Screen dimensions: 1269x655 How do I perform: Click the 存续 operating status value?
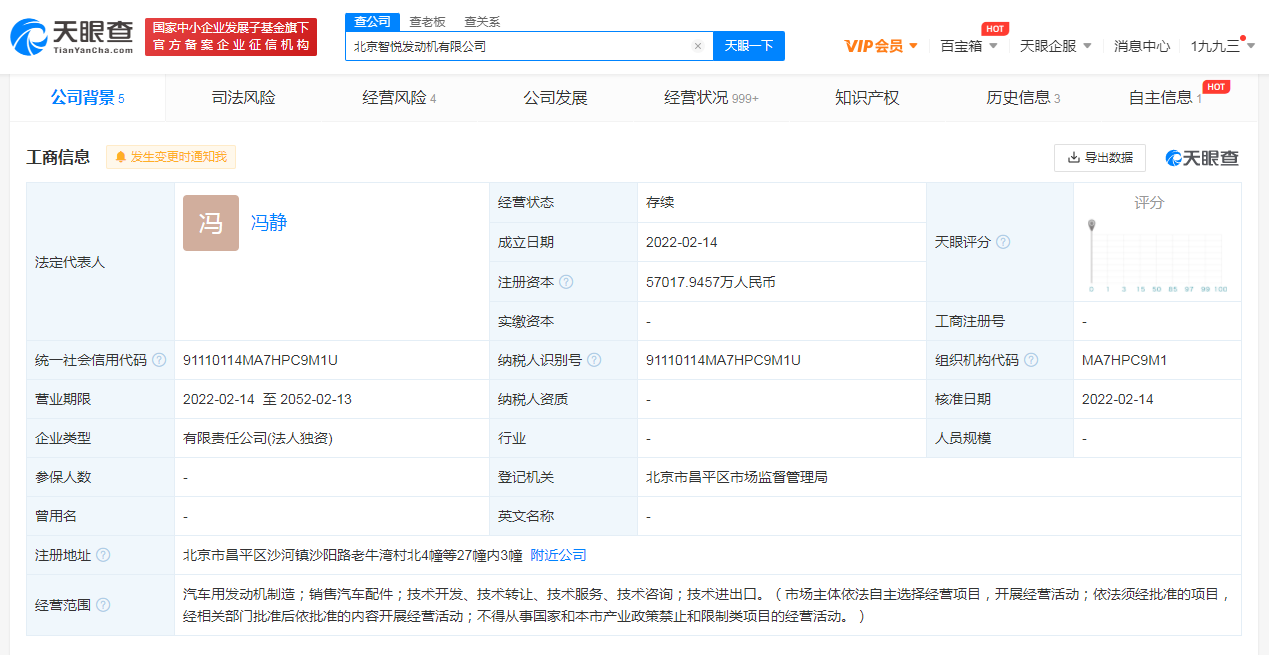pos(660,202)
